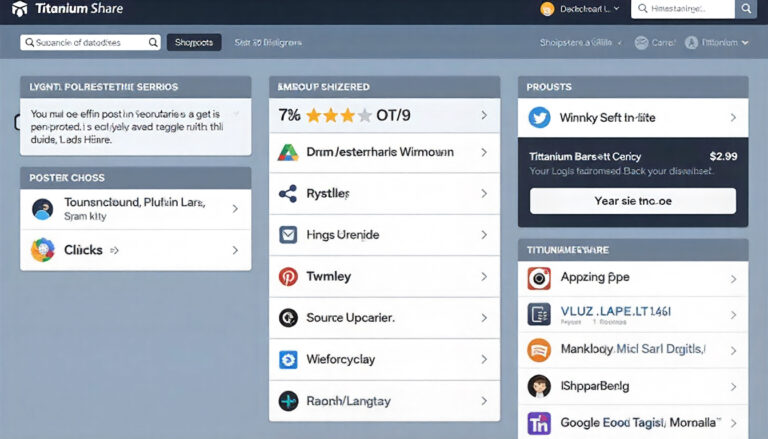Expand the Wieforcyclay row chevron
This screenshot has width=768, height=439.
tap(484, 359)
